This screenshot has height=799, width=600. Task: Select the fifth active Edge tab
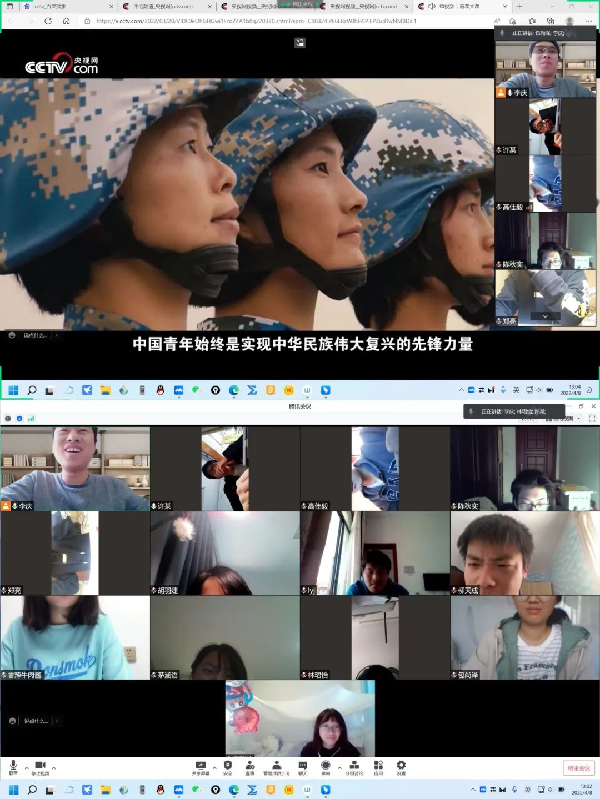click(462, 7)
